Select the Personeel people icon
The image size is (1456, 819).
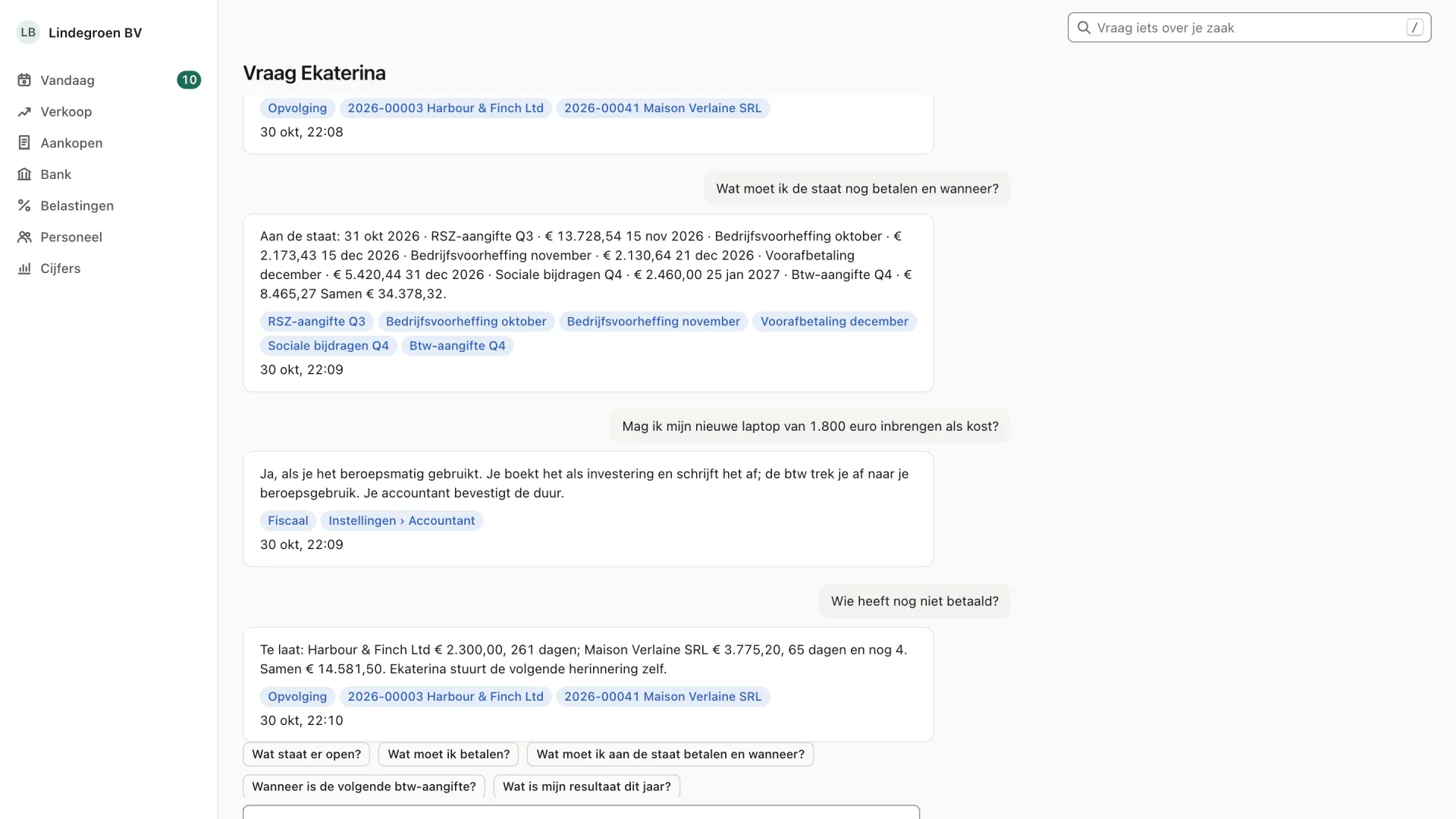tap(24, 237)
